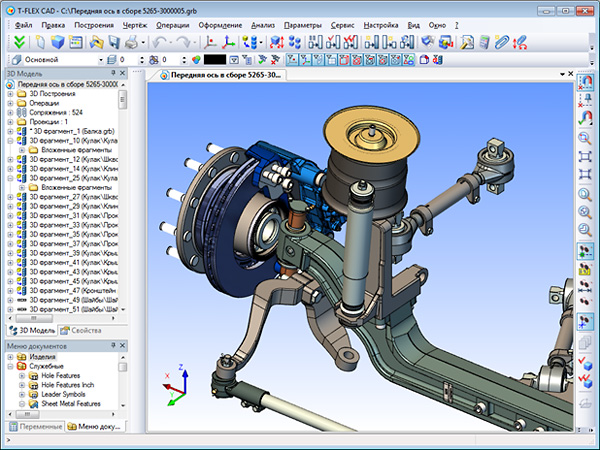Switch to the Переменные tab
This screenshot has height=450, width=600.
pos(36,426)
